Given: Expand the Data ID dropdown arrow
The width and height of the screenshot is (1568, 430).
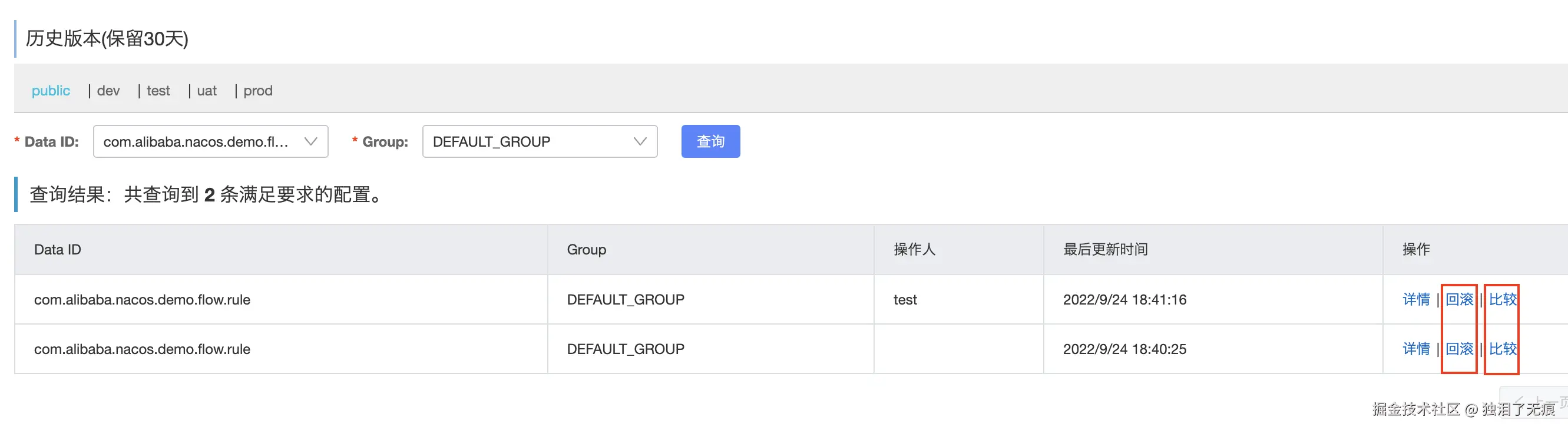Looking at the screenshot, I should (x=310, y=141).
